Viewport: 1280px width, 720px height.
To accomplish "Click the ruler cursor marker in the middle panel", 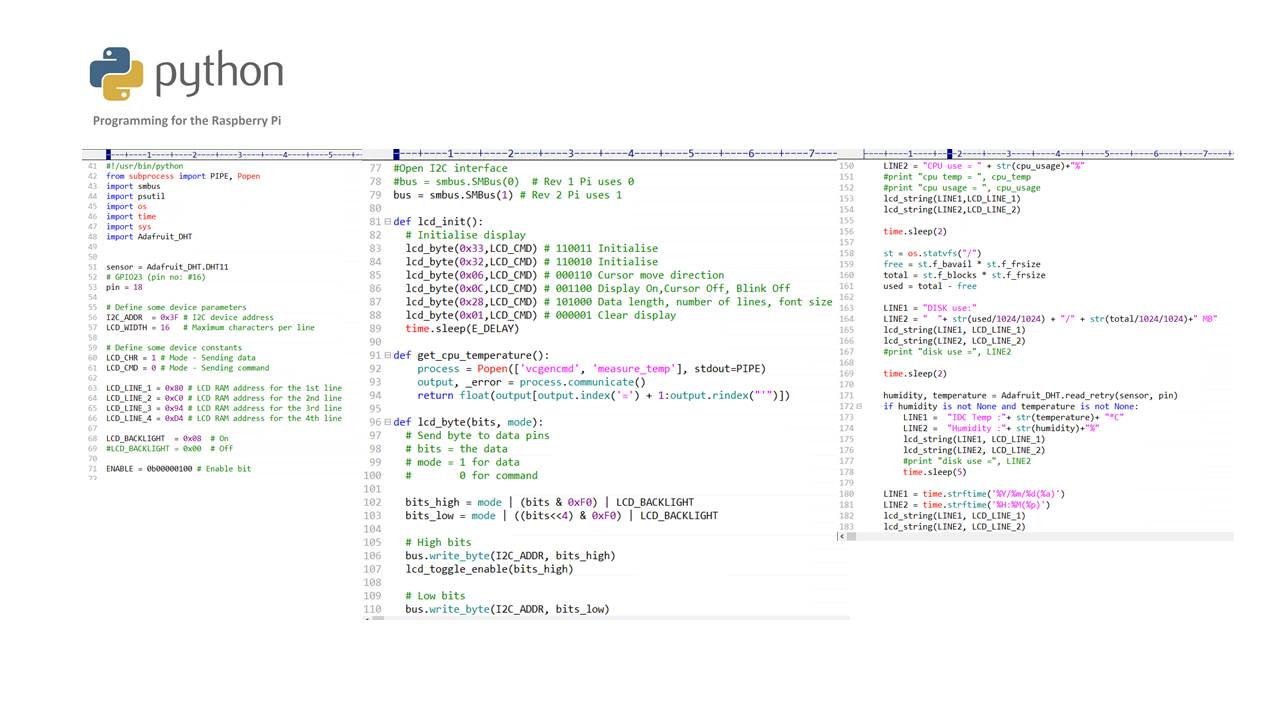I will [396, 154].
